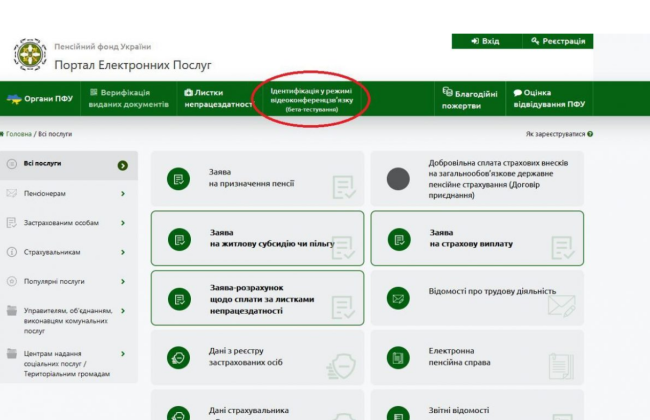This screenshot has width=650, height=420.
Task: Open the Органи ПФУ menu item
Action: click(x=40, y=99)
